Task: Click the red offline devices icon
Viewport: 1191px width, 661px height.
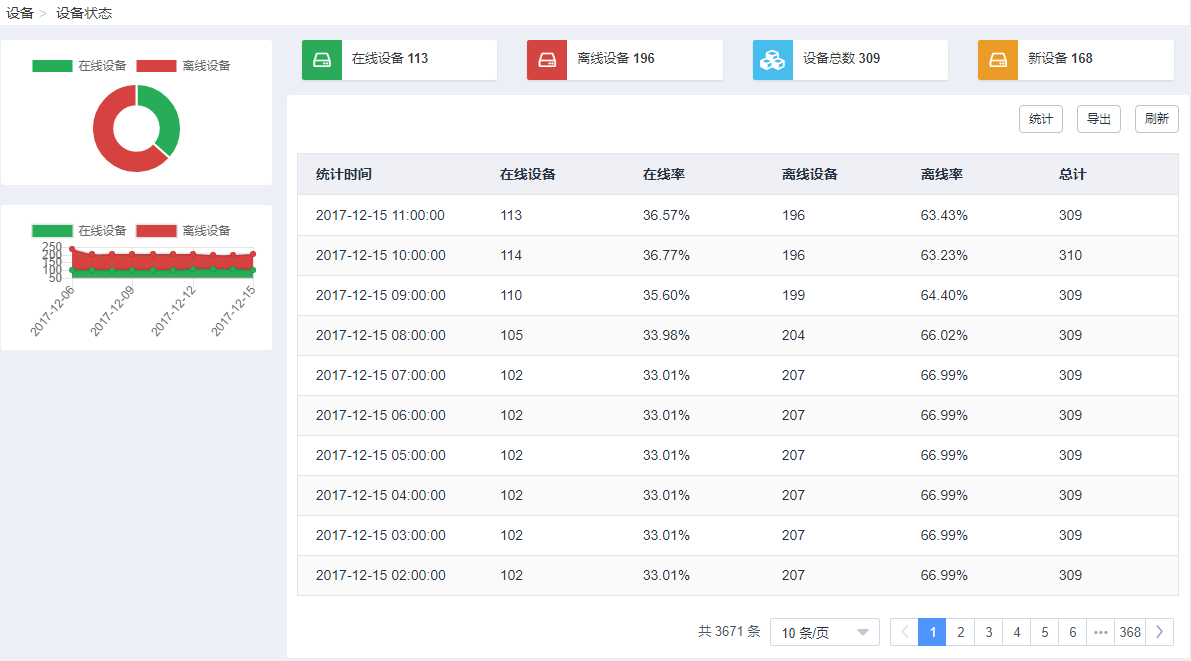Action: [x=547, y=60]
